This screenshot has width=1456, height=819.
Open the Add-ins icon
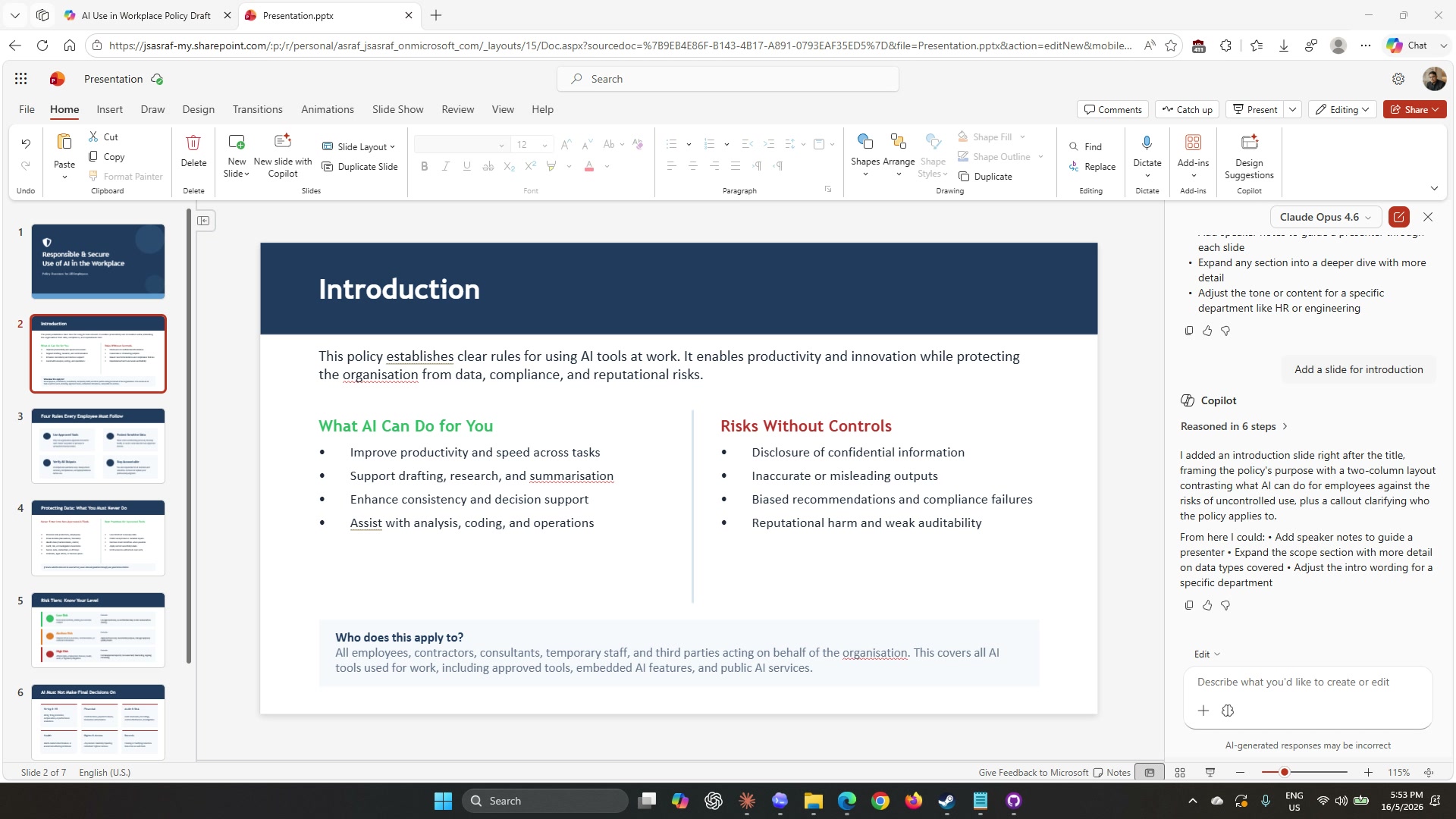click(x=1193, y=143)
